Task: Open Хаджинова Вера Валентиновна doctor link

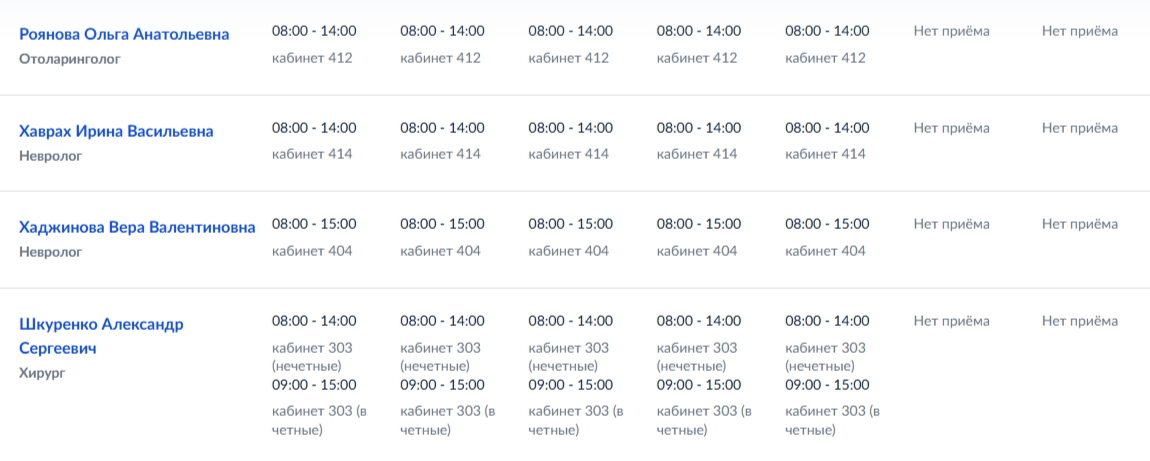Action: click(x=137, y=228)
